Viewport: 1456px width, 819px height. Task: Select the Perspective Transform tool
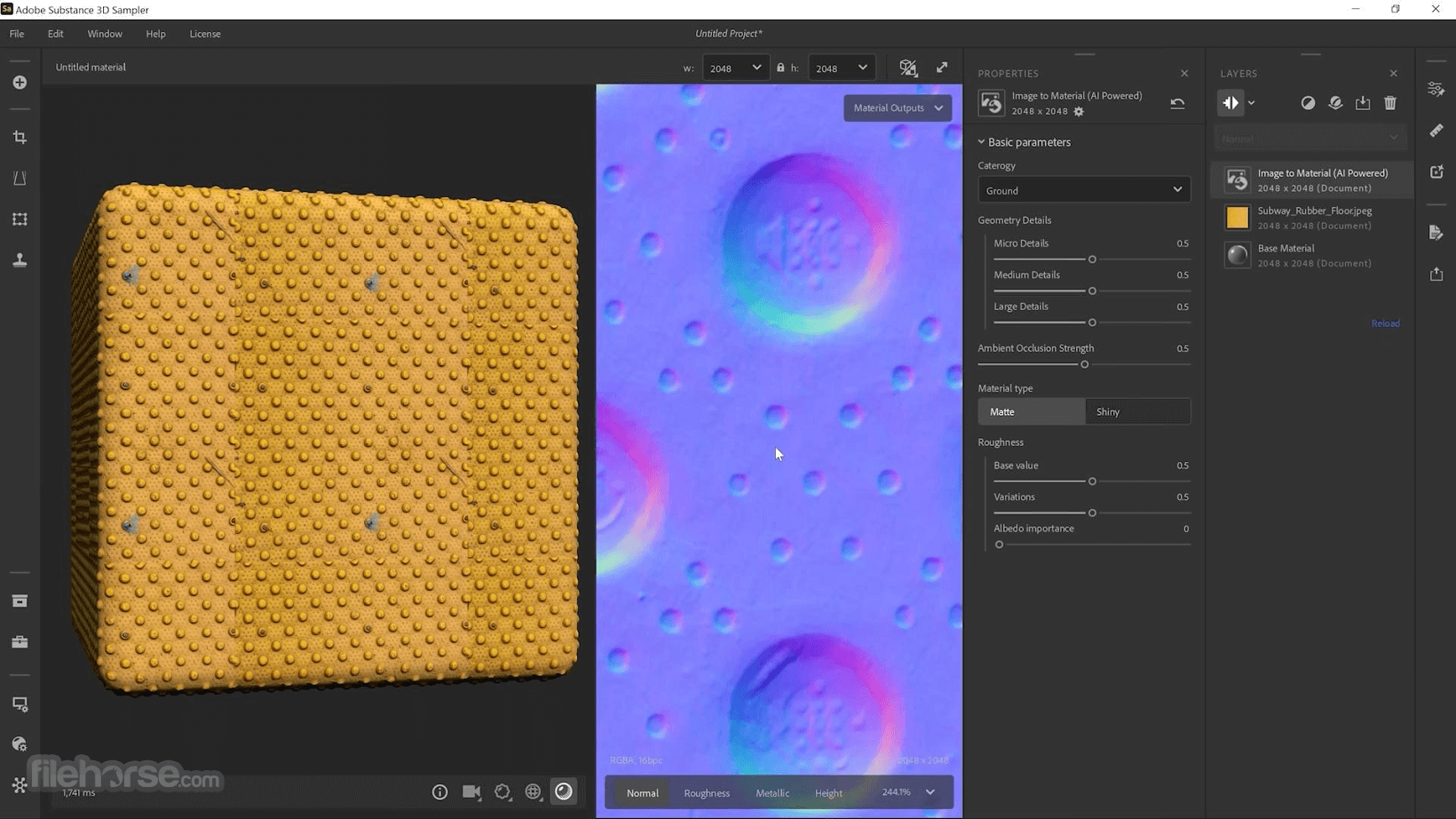click(20, 179)
